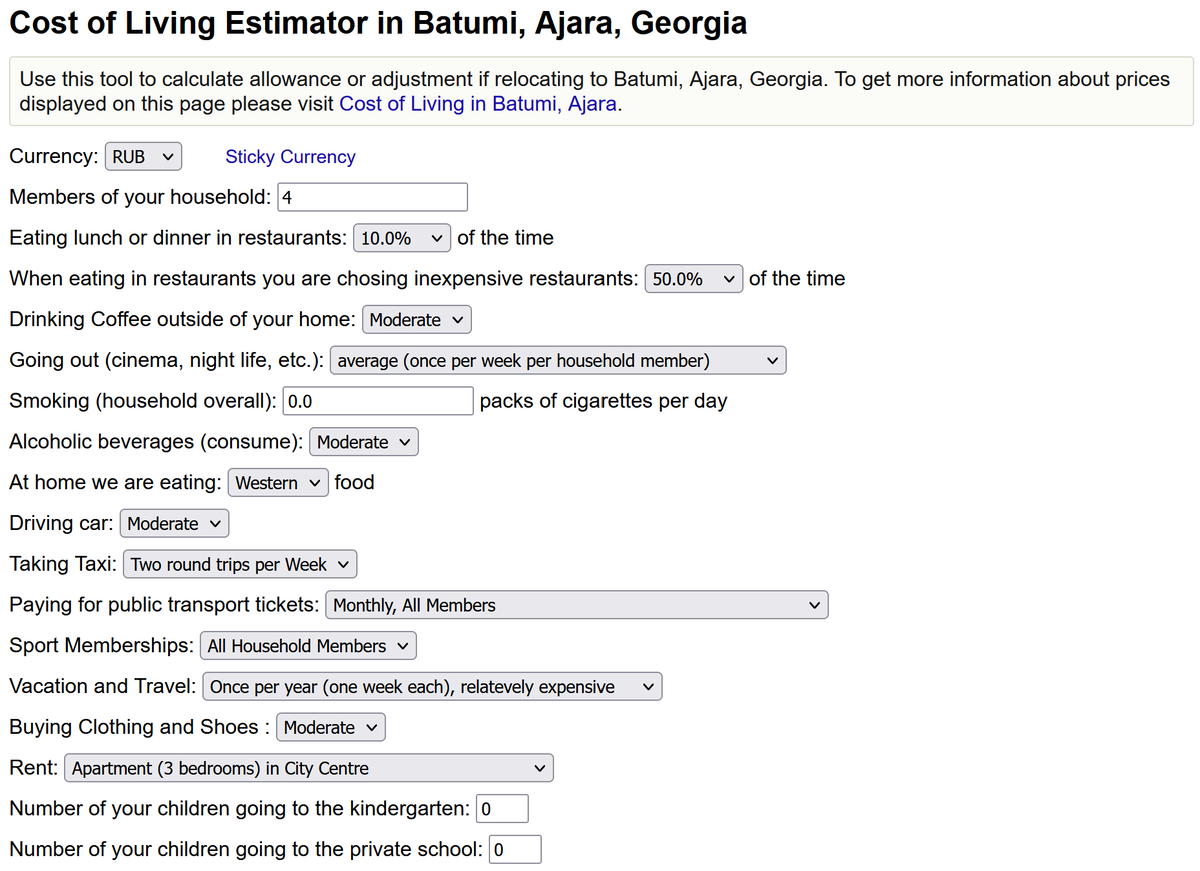Expand the Drinking Coffee dropdown
This screenshot has height=871, width=1200.
[416, 320]
